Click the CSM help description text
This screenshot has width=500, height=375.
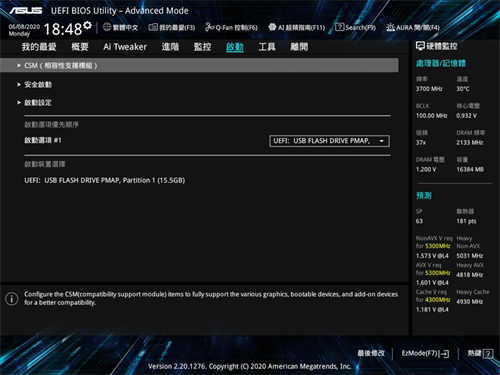pyautogui.click(x=211, y=298)
